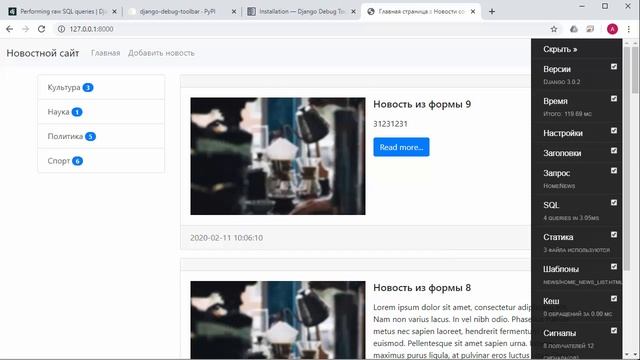640x360 pixels.
Task: Open the Запрос debug panel
Action: coord(556,173)
